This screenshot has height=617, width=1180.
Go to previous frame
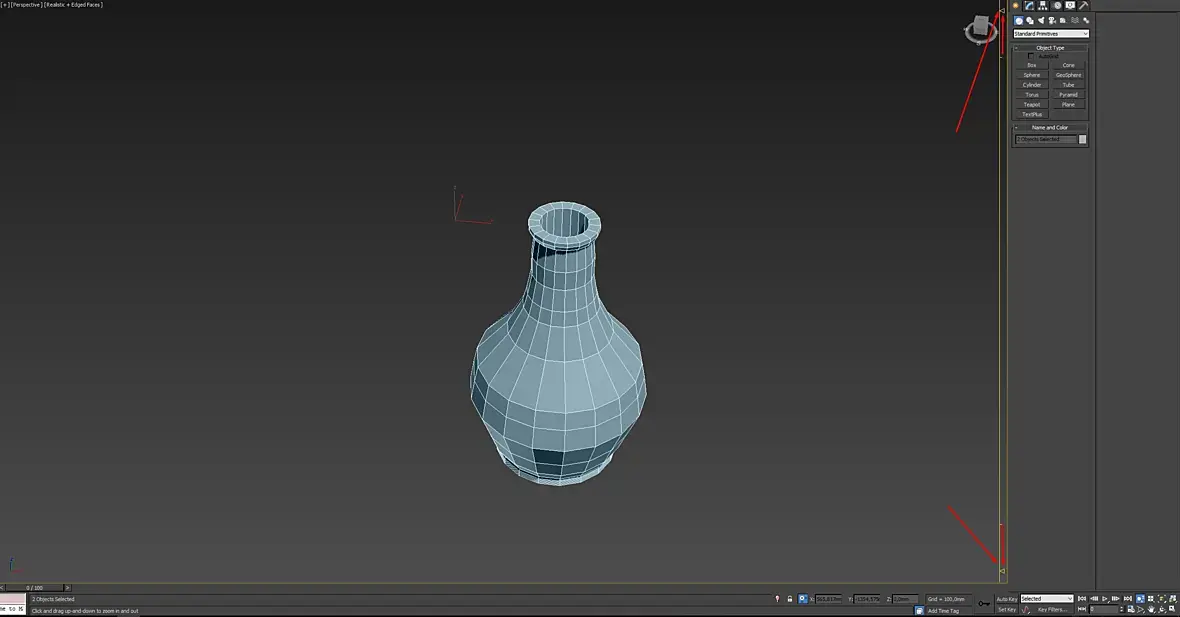click(1094, 599)
